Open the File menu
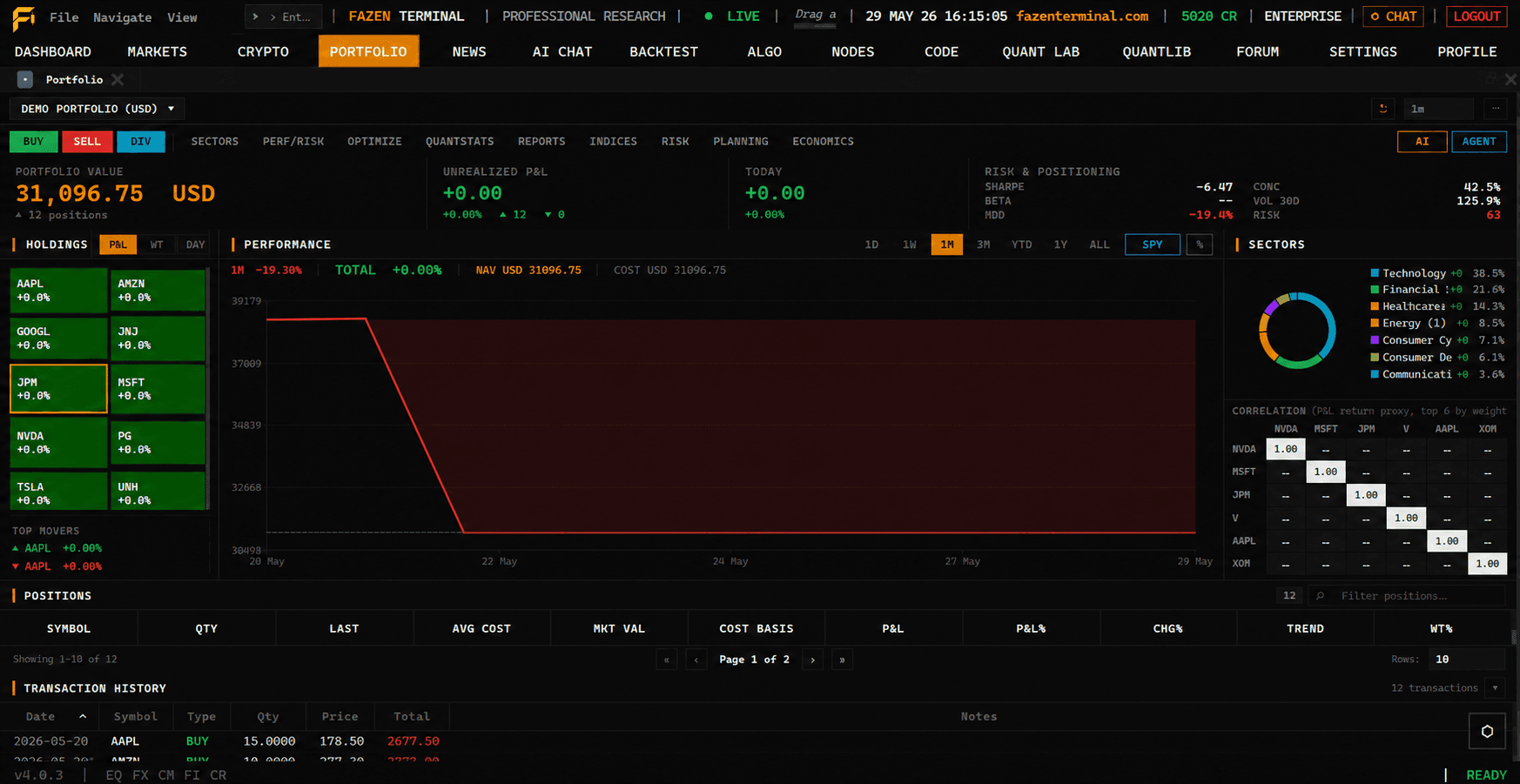Image resolution: width=1520 pixels, height=784 pixels. [x=64, y=17]
